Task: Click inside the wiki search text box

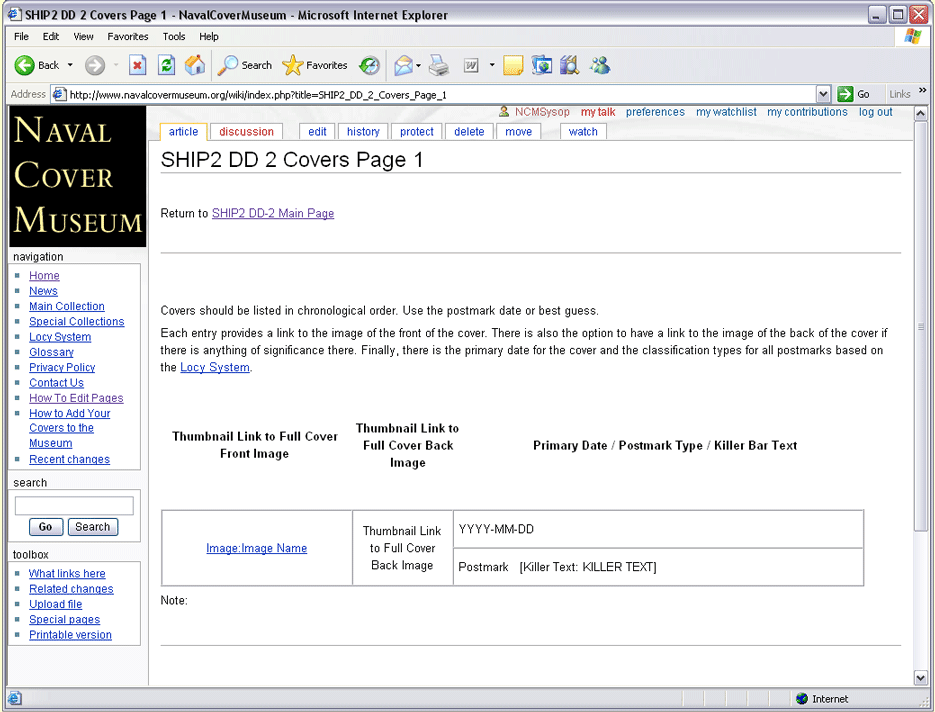Action: click(74, 506)
